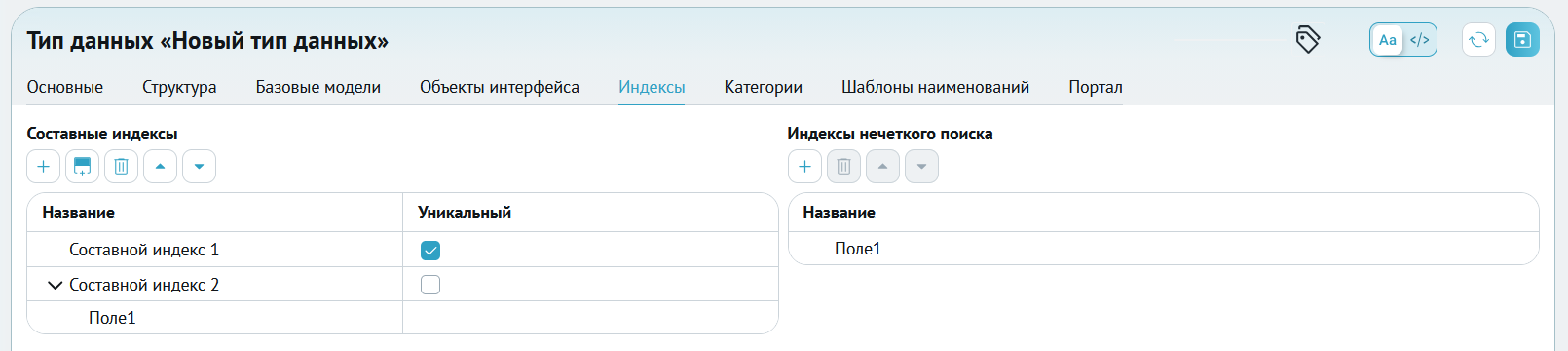Click the Индексы нечеткого поиска section label
Viewport: 1568px width, 351px height.
tap(890, 134)
